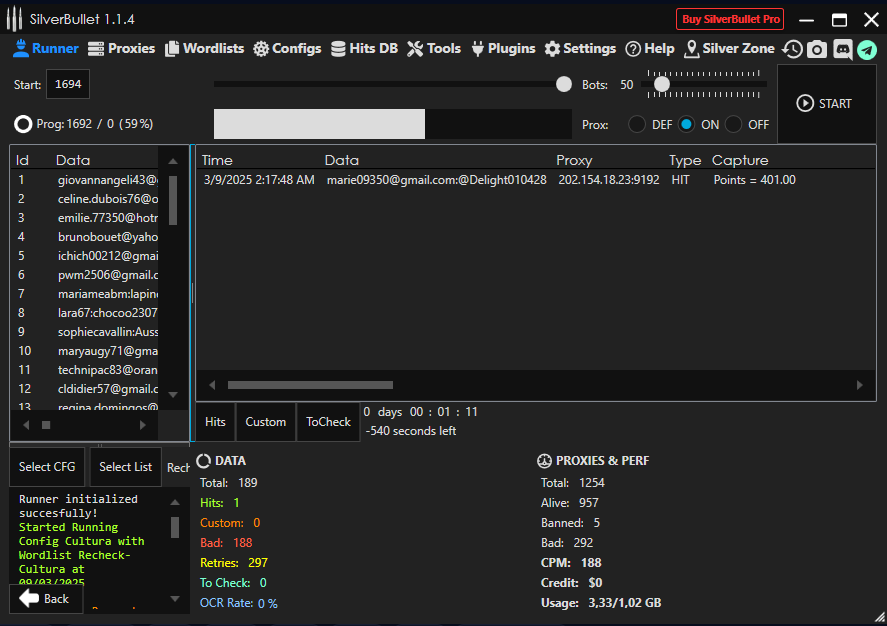Select the ON proxy radio option
Screen dimensions: 887x626
tap(687, 125)
